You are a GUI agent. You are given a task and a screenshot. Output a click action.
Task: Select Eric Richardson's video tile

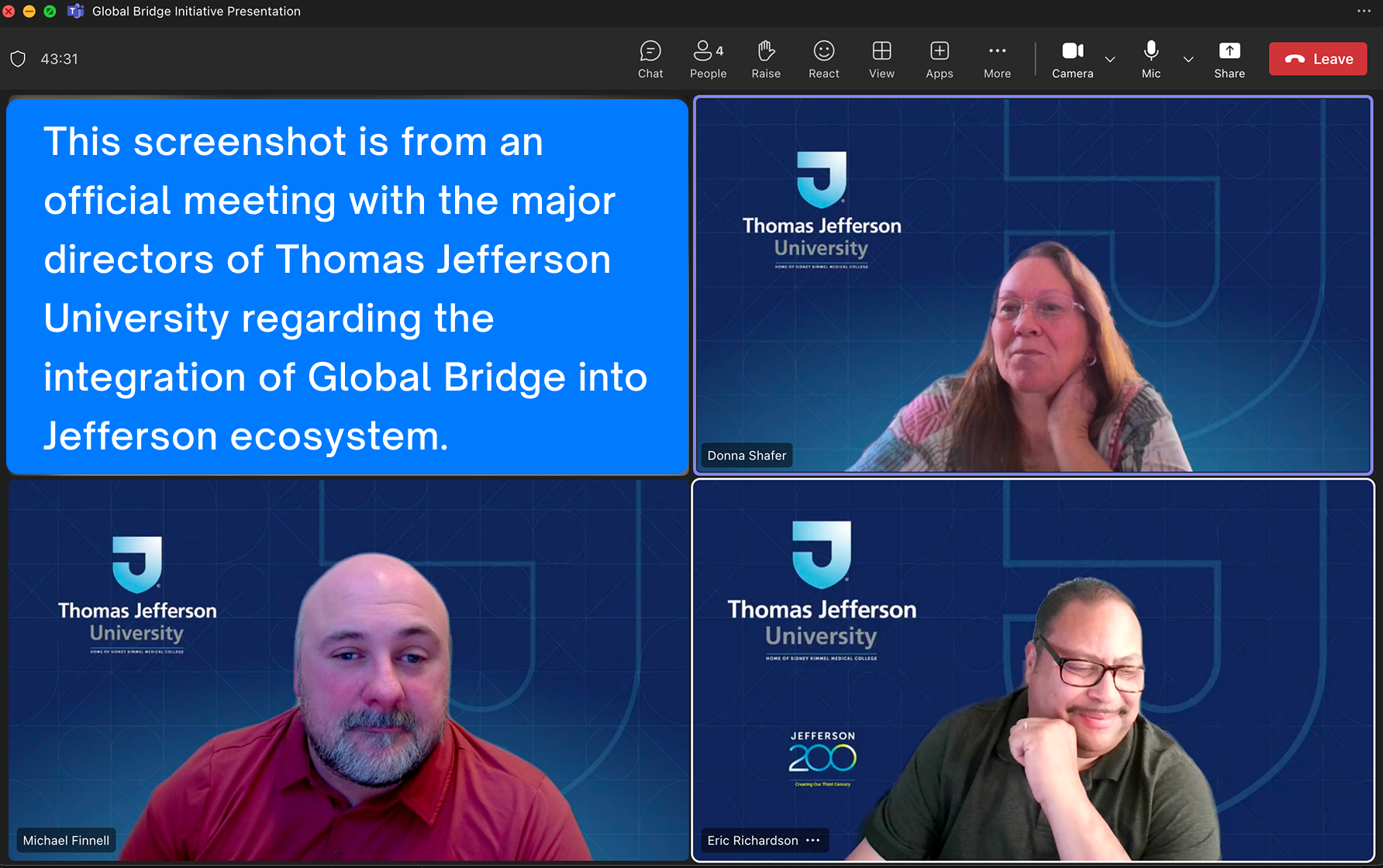click(1033, 670)
